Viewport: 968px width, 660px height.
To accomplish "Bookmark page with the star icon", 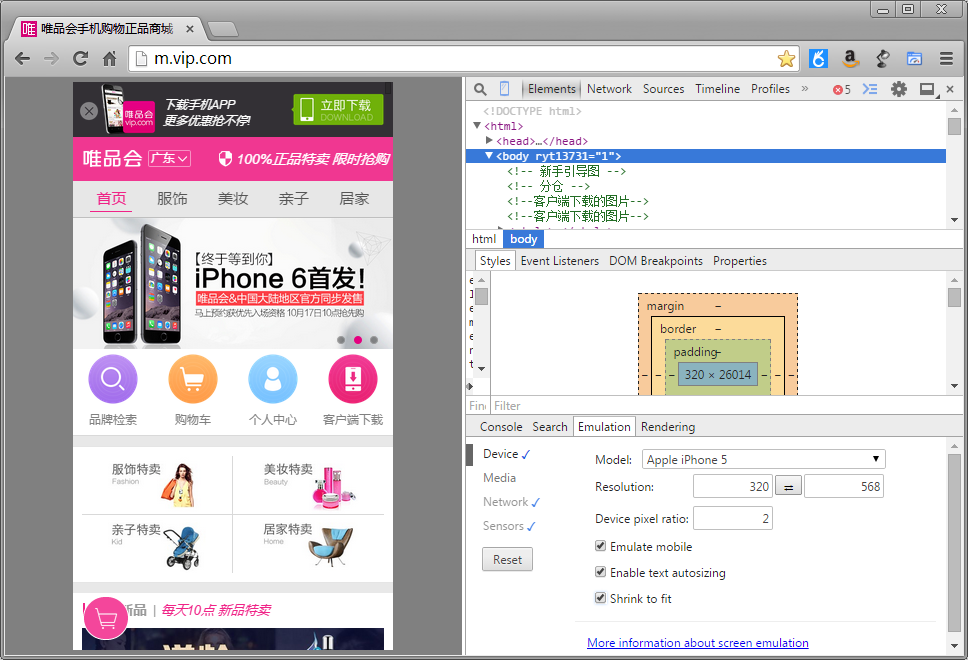I will [x=786, y=59].
